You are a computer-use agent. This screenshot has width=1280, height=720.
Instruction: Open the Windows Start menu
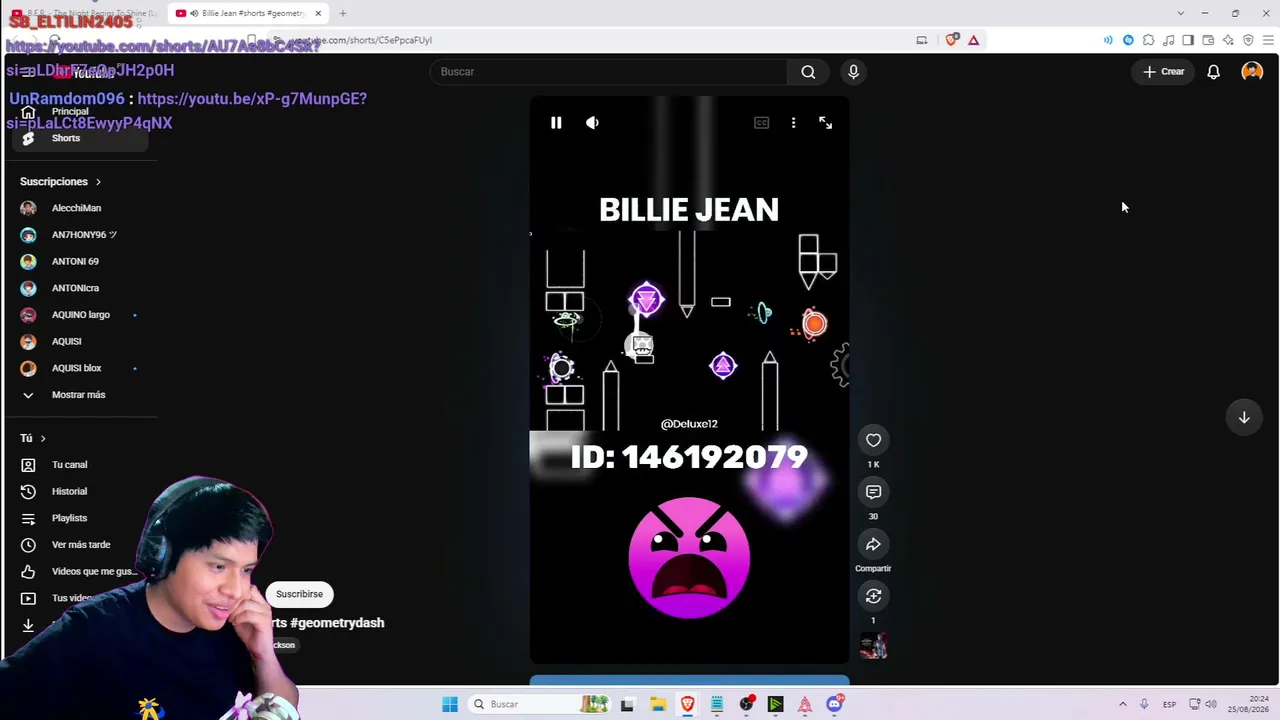click(450, 704)
